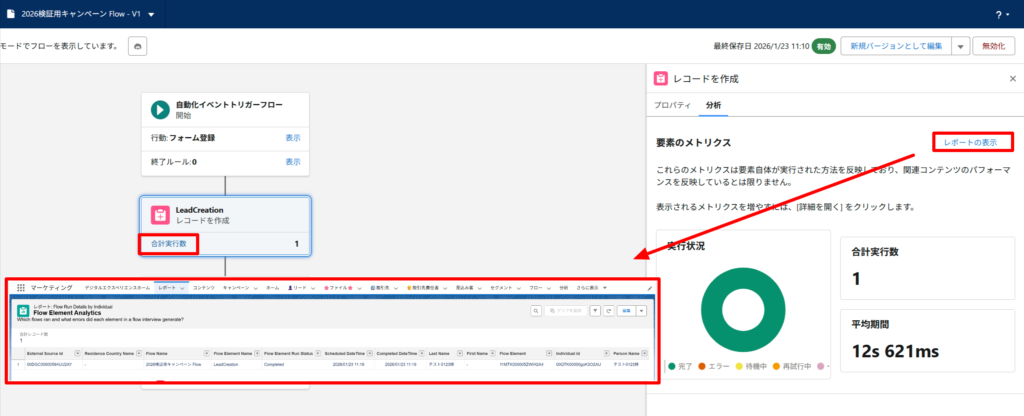
Task: Click the report refresh icon
Action: pyautogui.click(x=609, y=311)
